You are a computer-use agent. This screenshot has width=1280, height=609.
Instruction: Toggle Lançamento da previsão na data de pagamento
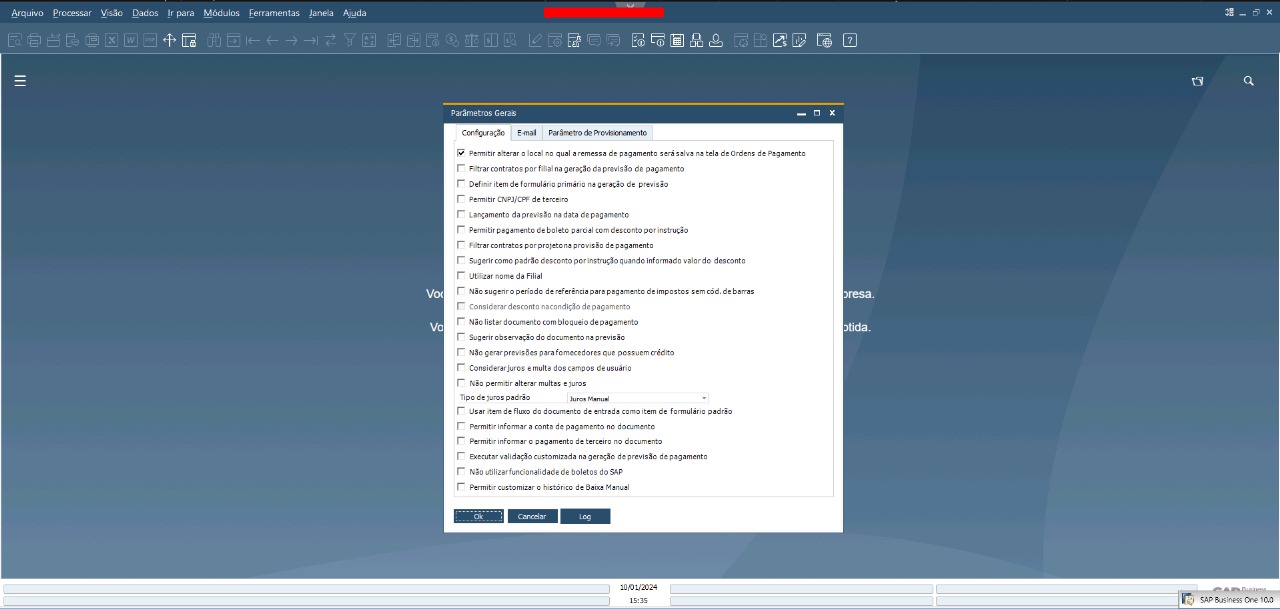click(x=461, y=214)
